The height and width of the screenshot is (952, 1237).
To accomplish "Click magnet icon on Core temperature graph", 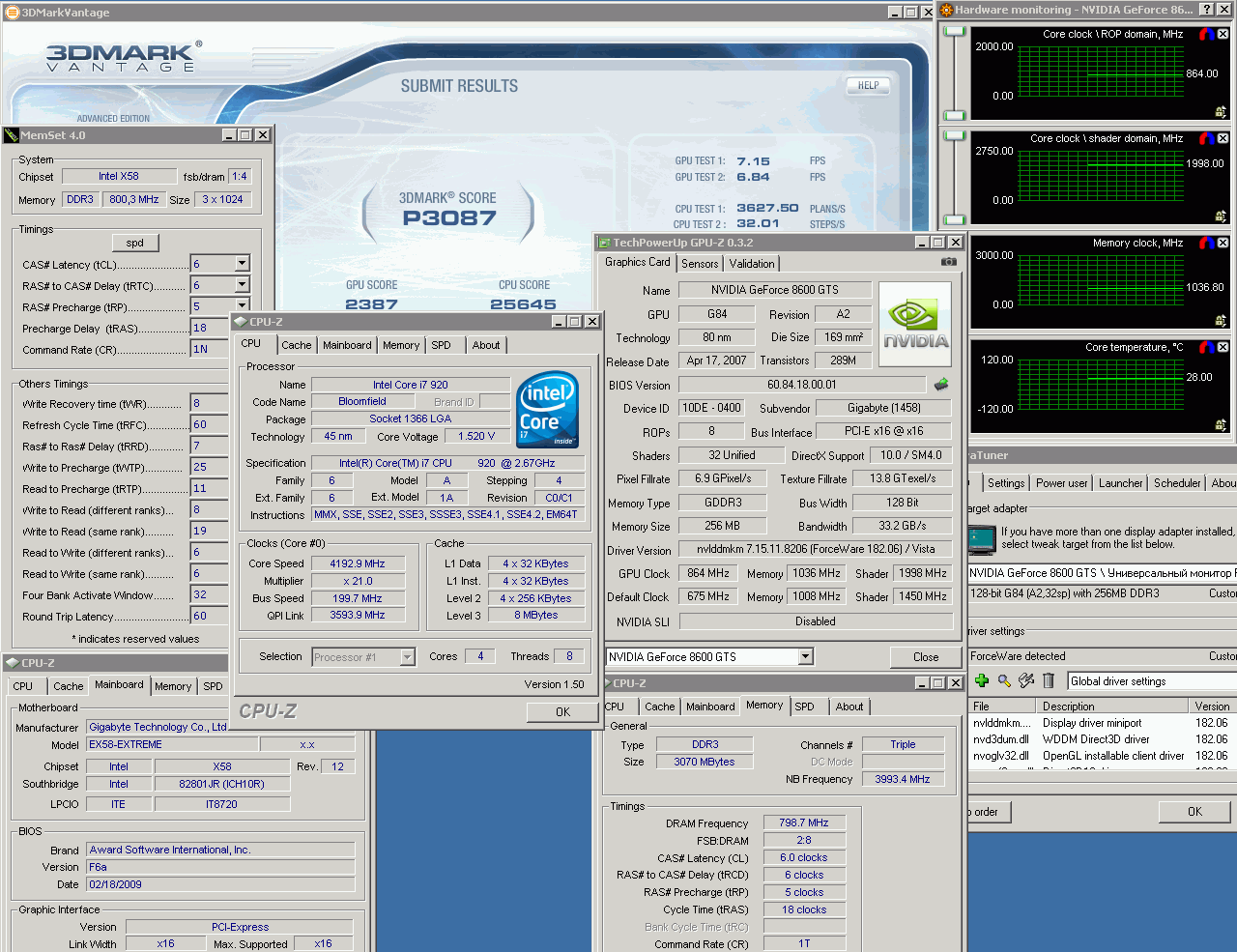I will point(1206,347).
